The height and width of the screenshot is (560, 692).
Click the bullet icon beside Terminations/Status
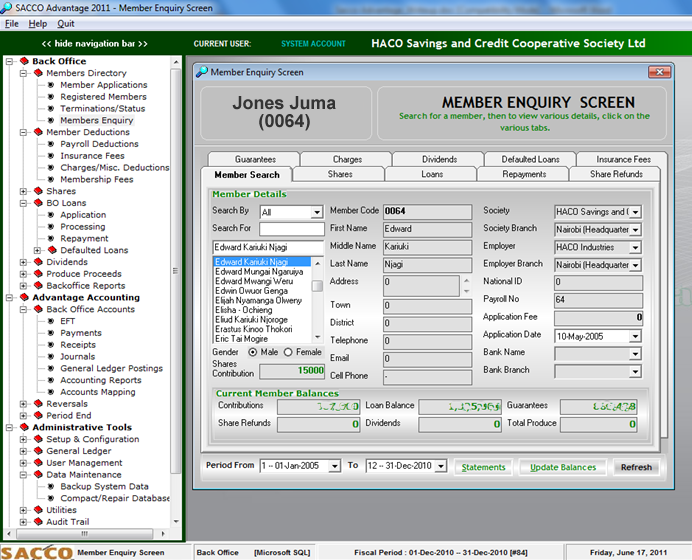(x=51, y=109)
